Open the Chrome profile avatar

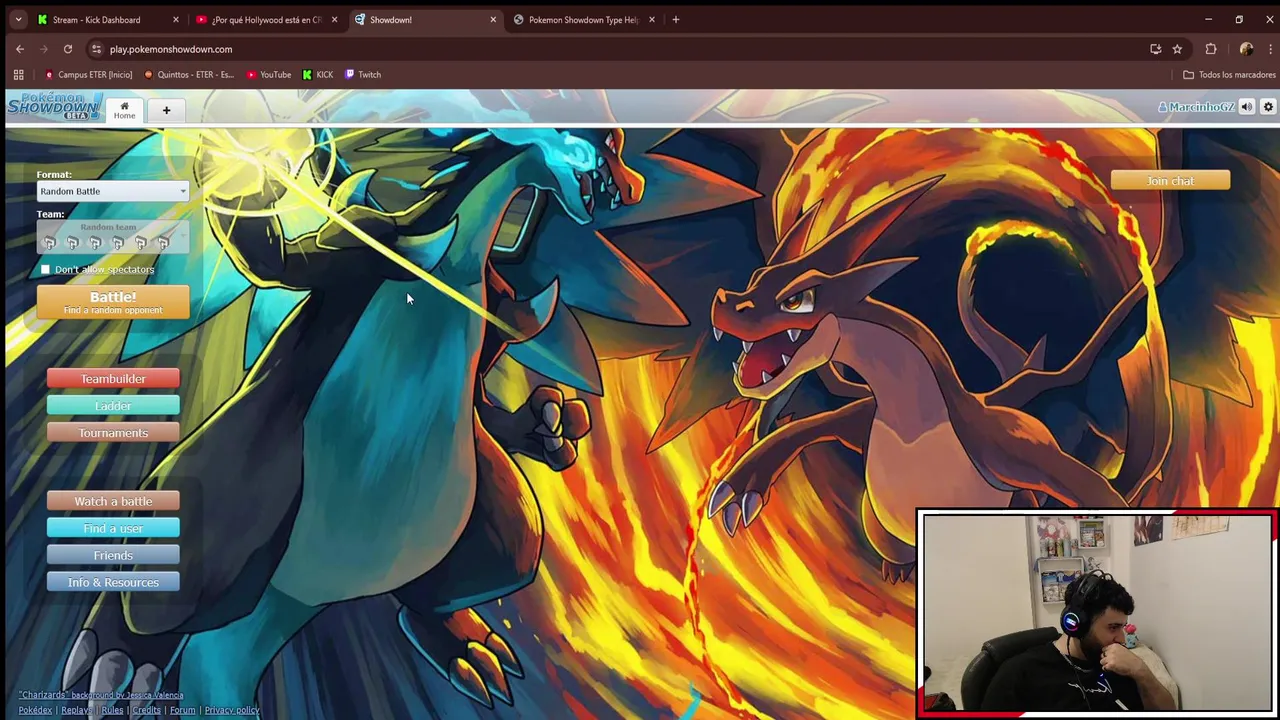tap(1246, 49)
